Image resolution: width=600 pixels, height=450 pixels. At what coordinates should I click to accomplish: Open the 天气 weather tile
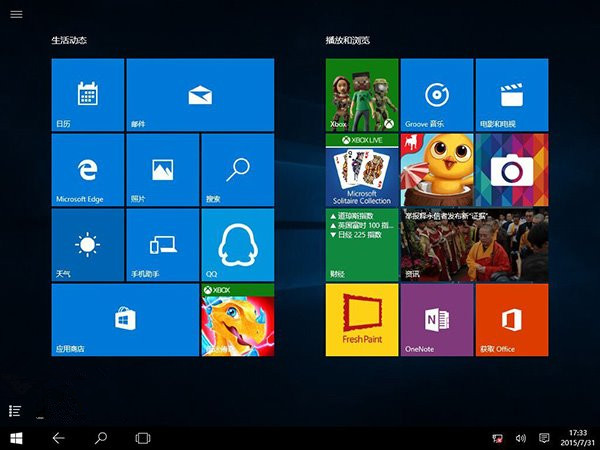[x=88, y=245]
